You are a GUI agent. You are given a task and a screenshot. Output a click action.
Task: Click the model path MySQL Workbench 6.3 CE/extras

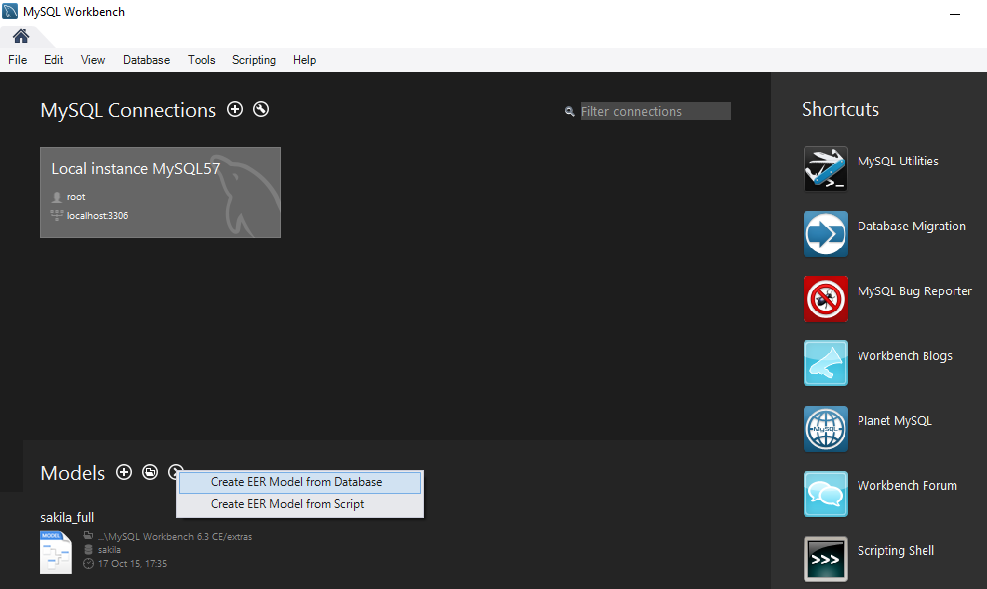(175, 537)
